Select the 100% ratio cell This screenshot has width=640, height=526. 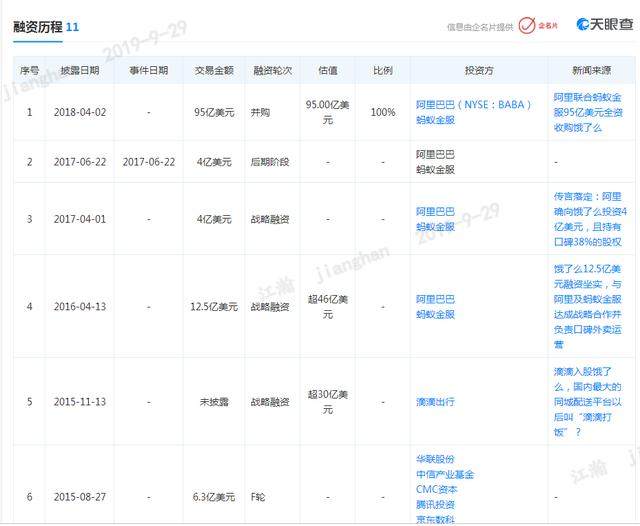coord(382,112)
